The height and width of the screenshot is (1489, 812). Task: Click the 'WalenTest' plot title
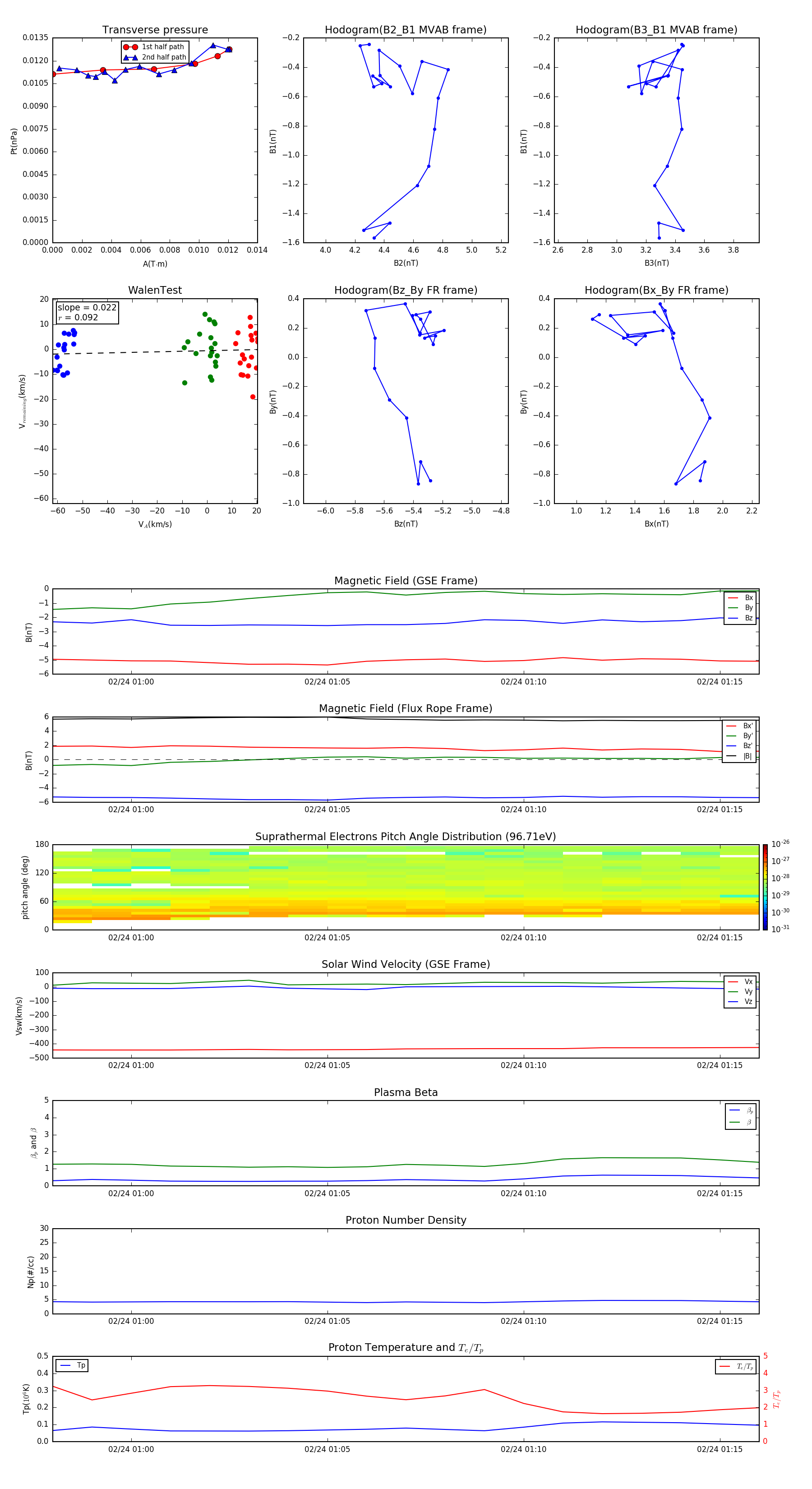pos(155,290)
